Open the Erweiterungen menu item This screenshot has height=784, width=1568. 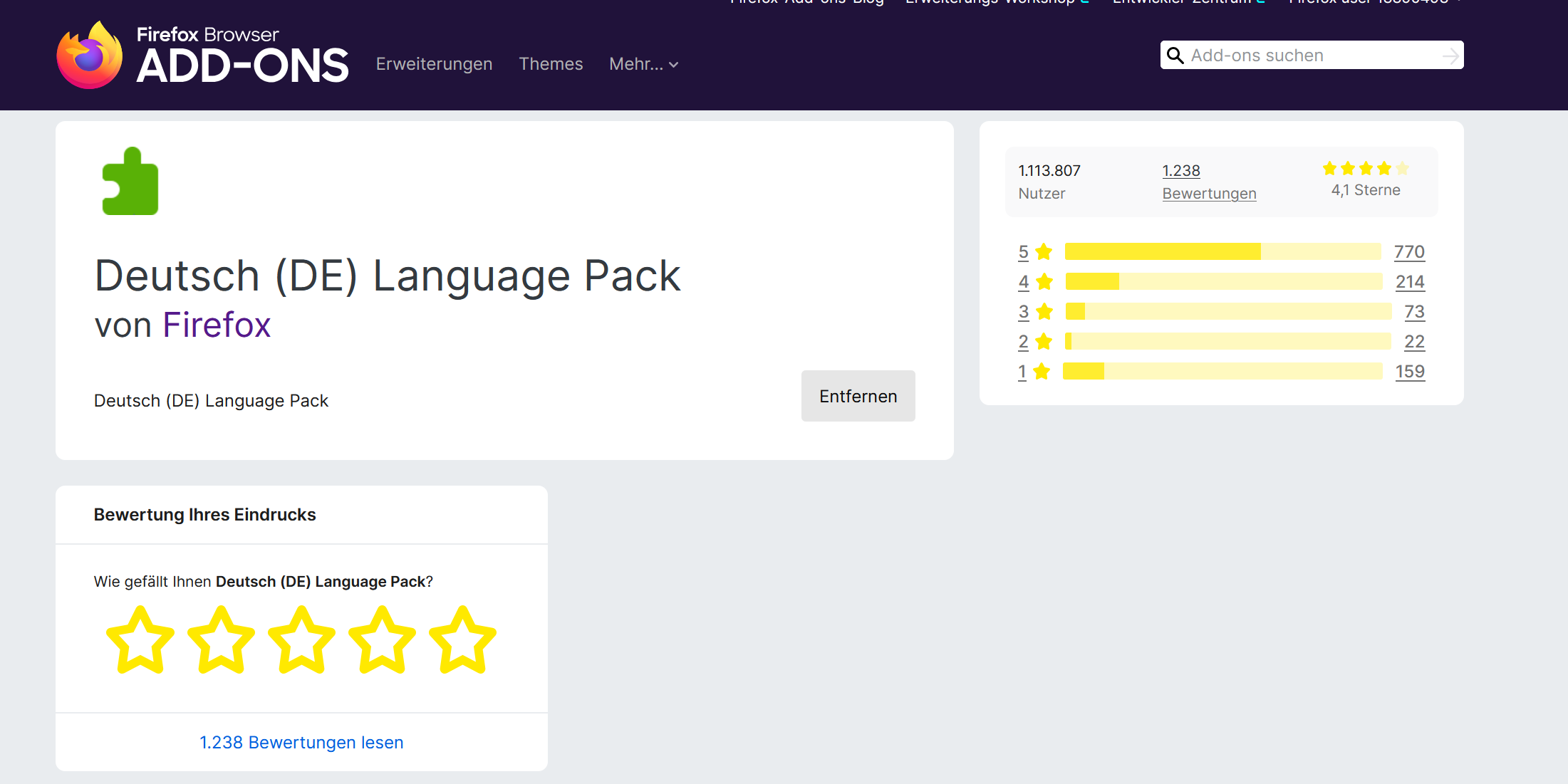(x=434, y=64)
